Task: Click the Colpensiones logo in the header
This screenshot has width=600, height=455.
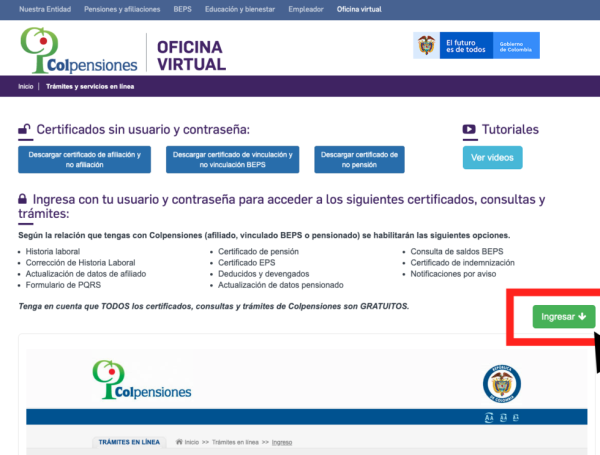Action: [78, 51]
